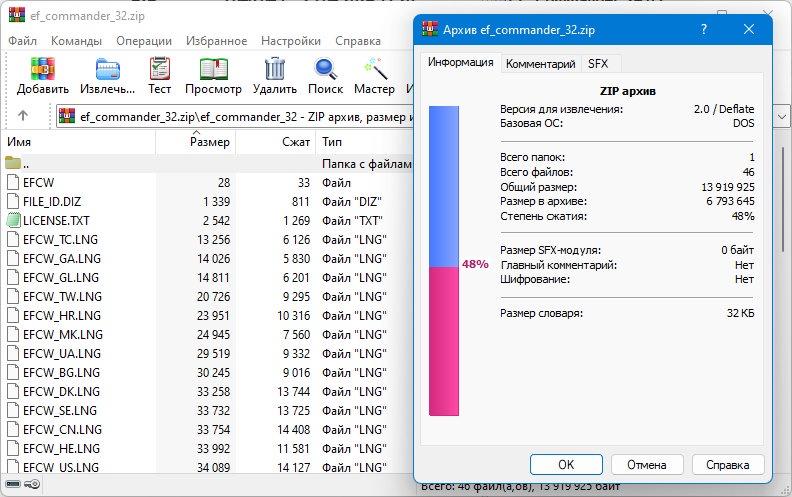This screenshot has width=792, height=497.
Task: Select the EFCW_UA.LNG file
Action: pos(62,353)
